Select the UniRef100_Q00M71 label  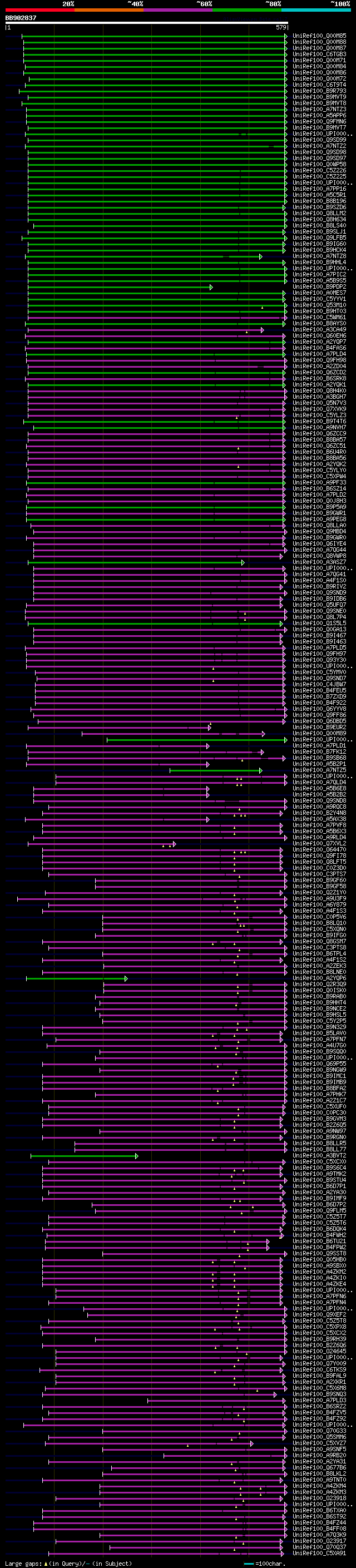tap(319, 60)
